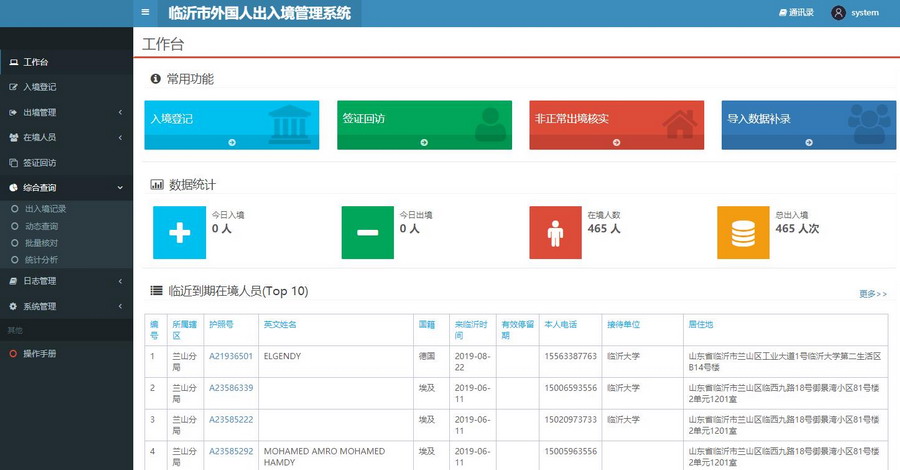Screen dimensions: 900x470
Task: Open passport number A21936501
Action: [231, 356]
